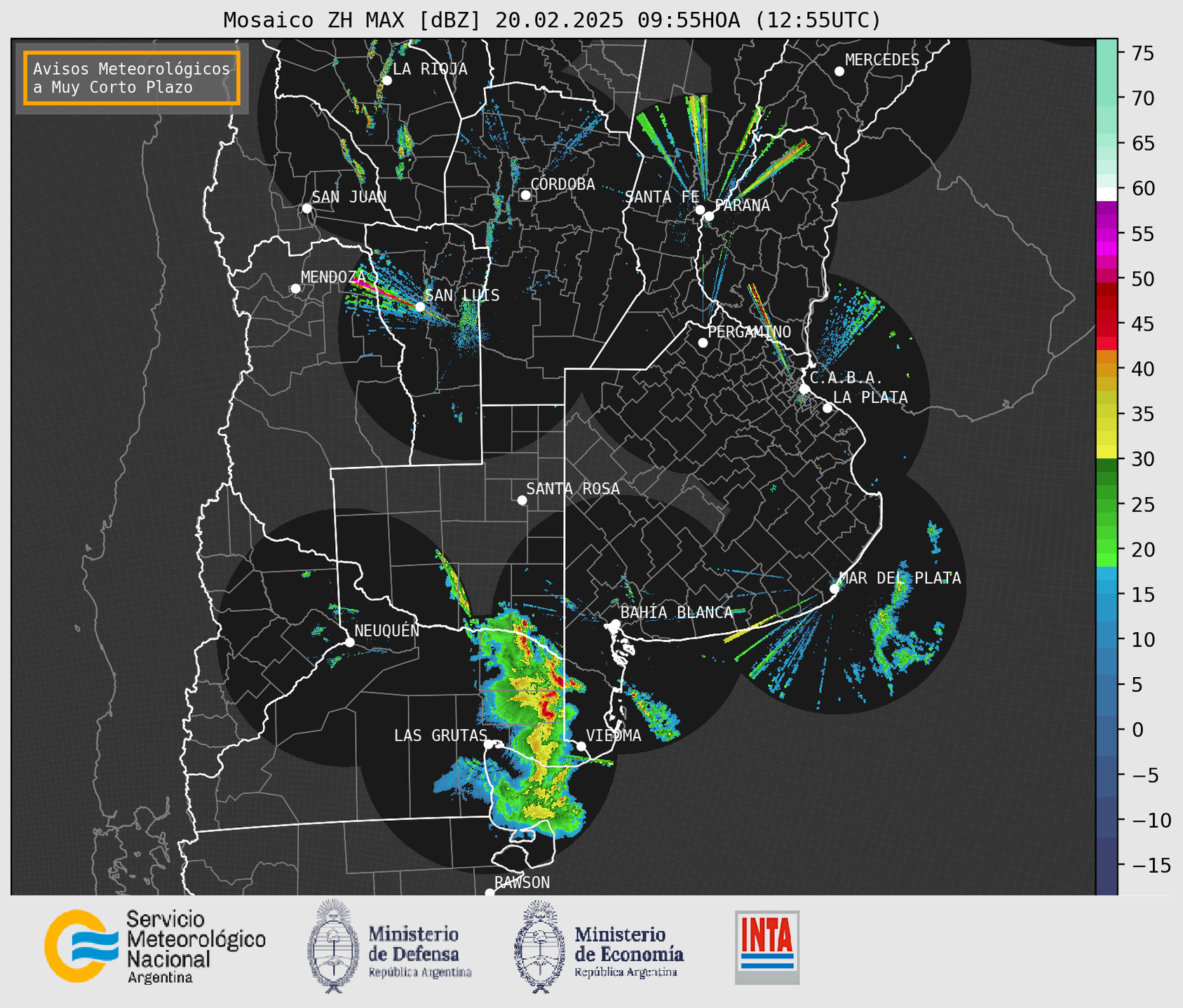Click the CÓRDOBA label text
Viewport: 1183px width, 1008px height.
(562, 184)
